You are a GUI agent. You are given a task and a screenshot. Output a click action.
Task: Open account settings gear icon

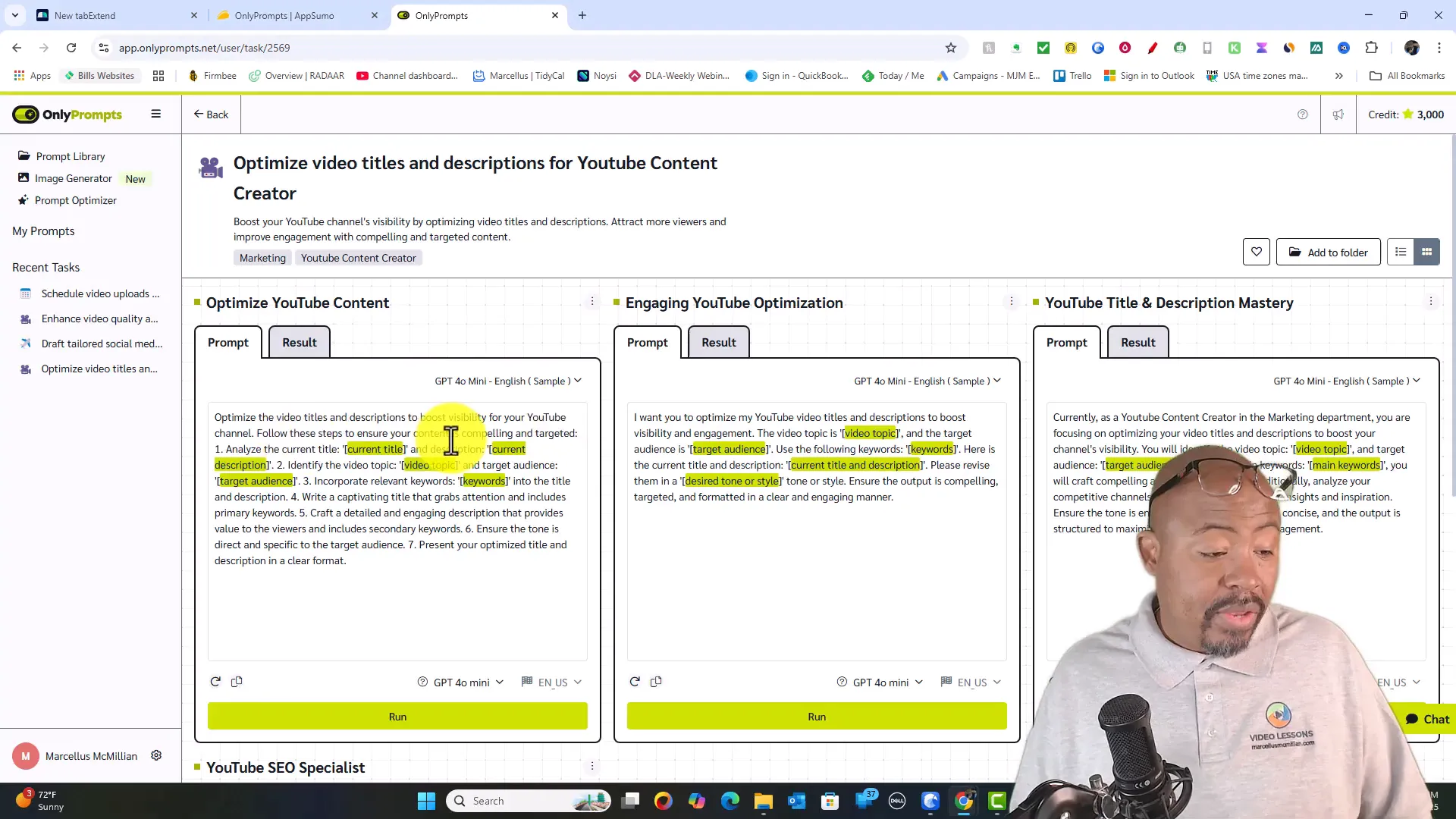coord(156,755)
